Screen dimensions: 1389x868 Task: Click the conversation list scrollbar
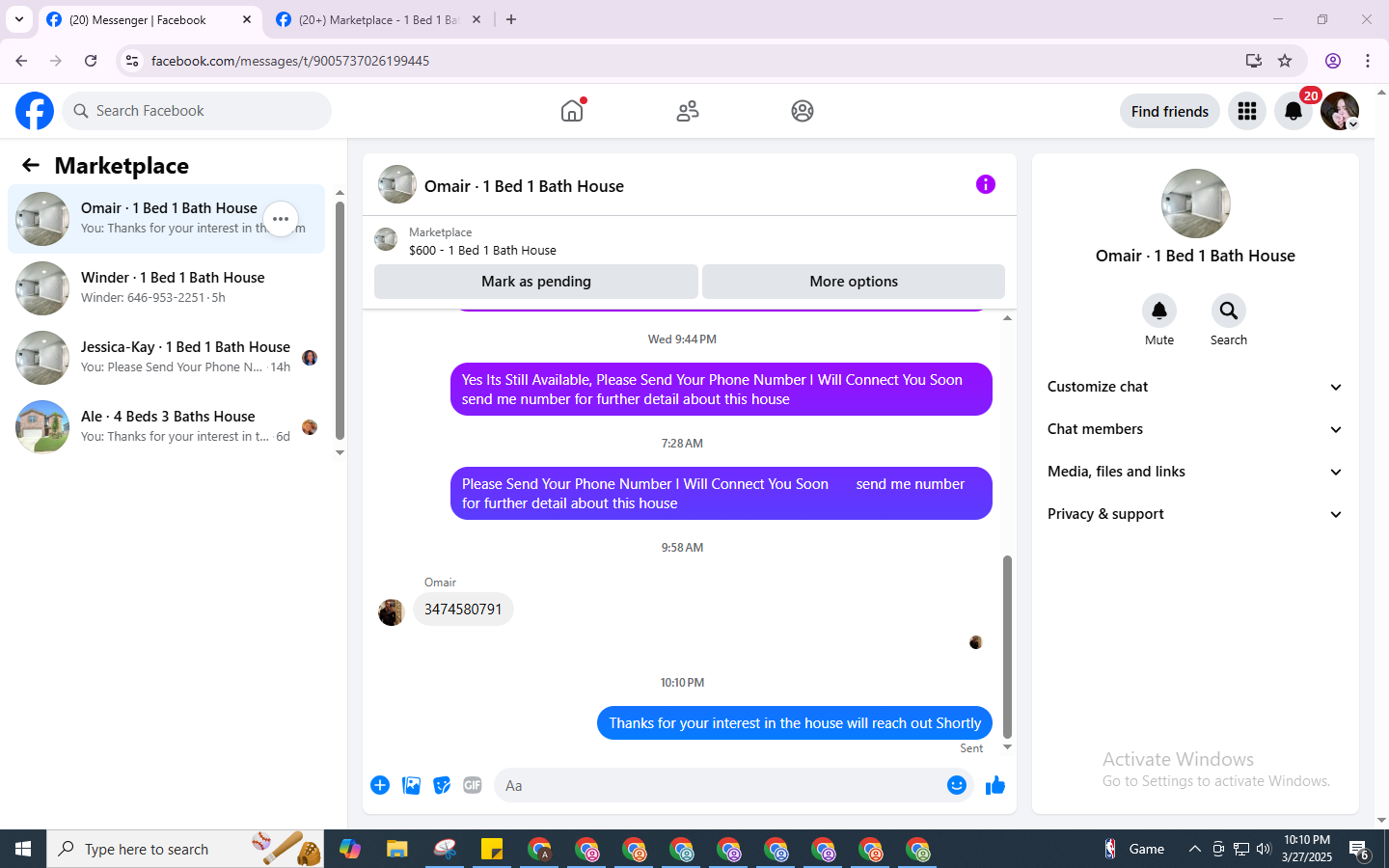pyautogui.click(x=340, y=319)
